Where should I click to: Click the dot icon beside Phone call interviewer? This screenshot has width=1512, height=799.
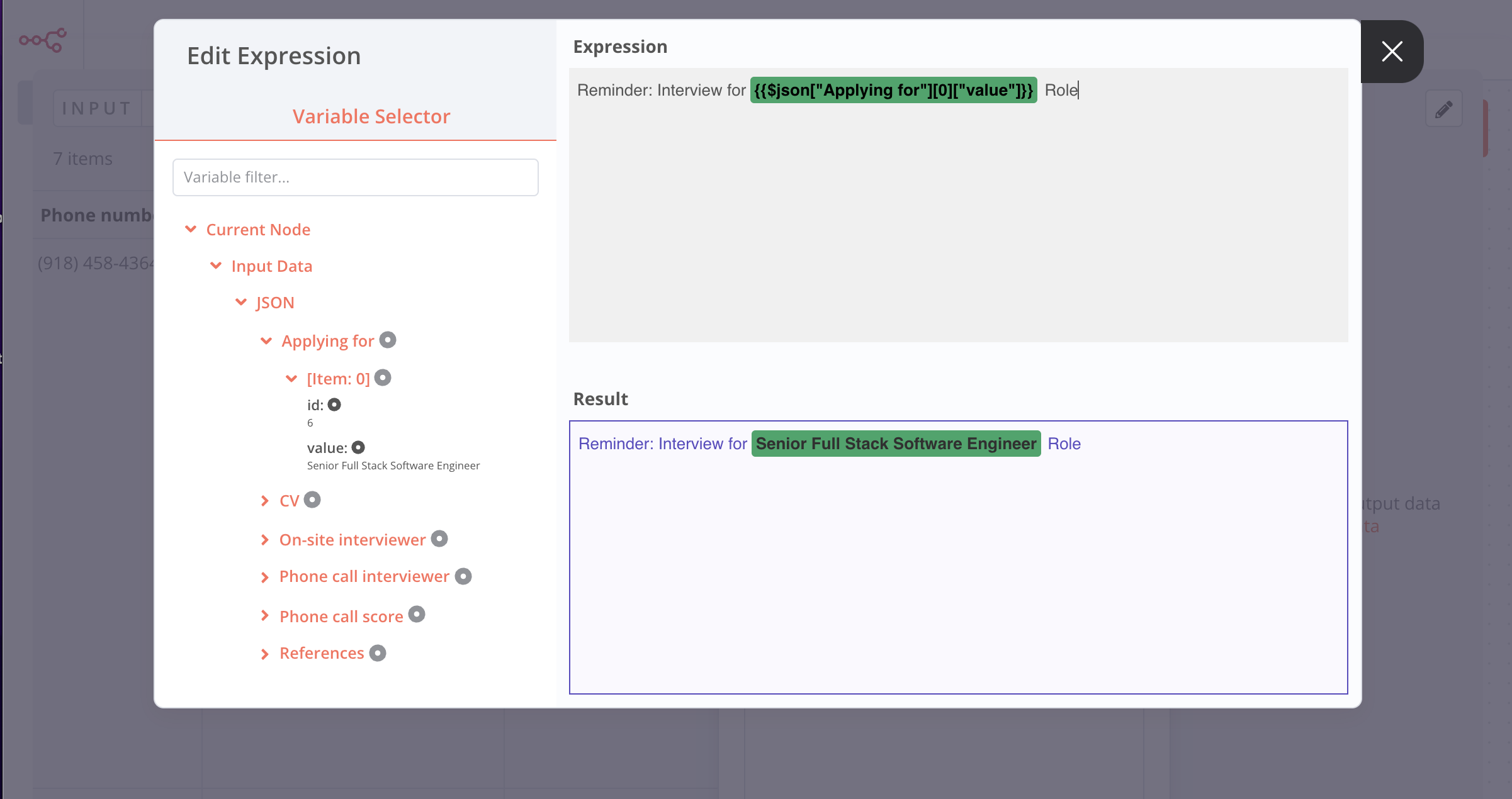(463, 576)
